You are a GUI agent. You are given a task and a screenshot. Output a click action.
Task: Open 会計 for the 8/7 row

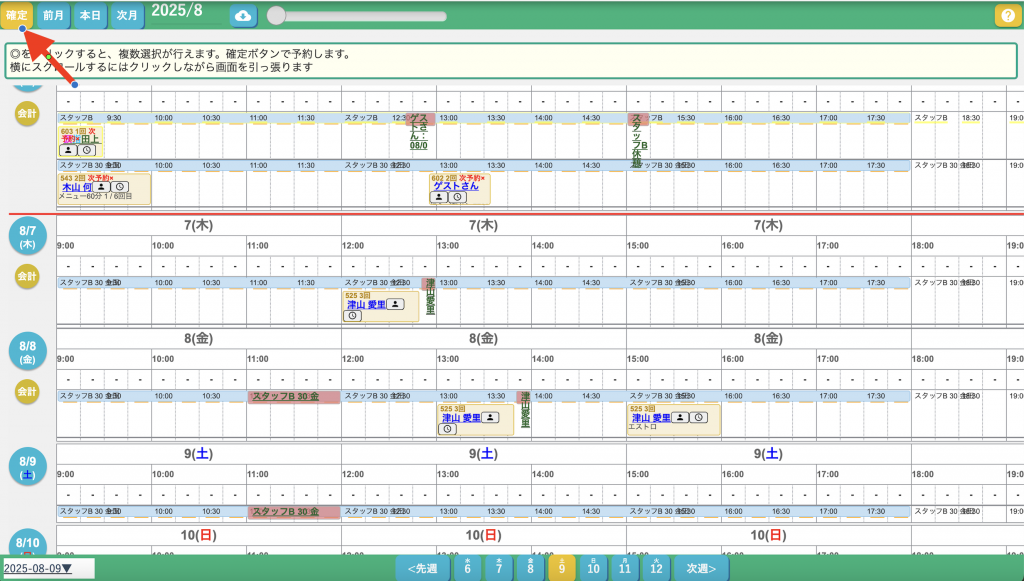pyautogui.click(x=27, y=276)
